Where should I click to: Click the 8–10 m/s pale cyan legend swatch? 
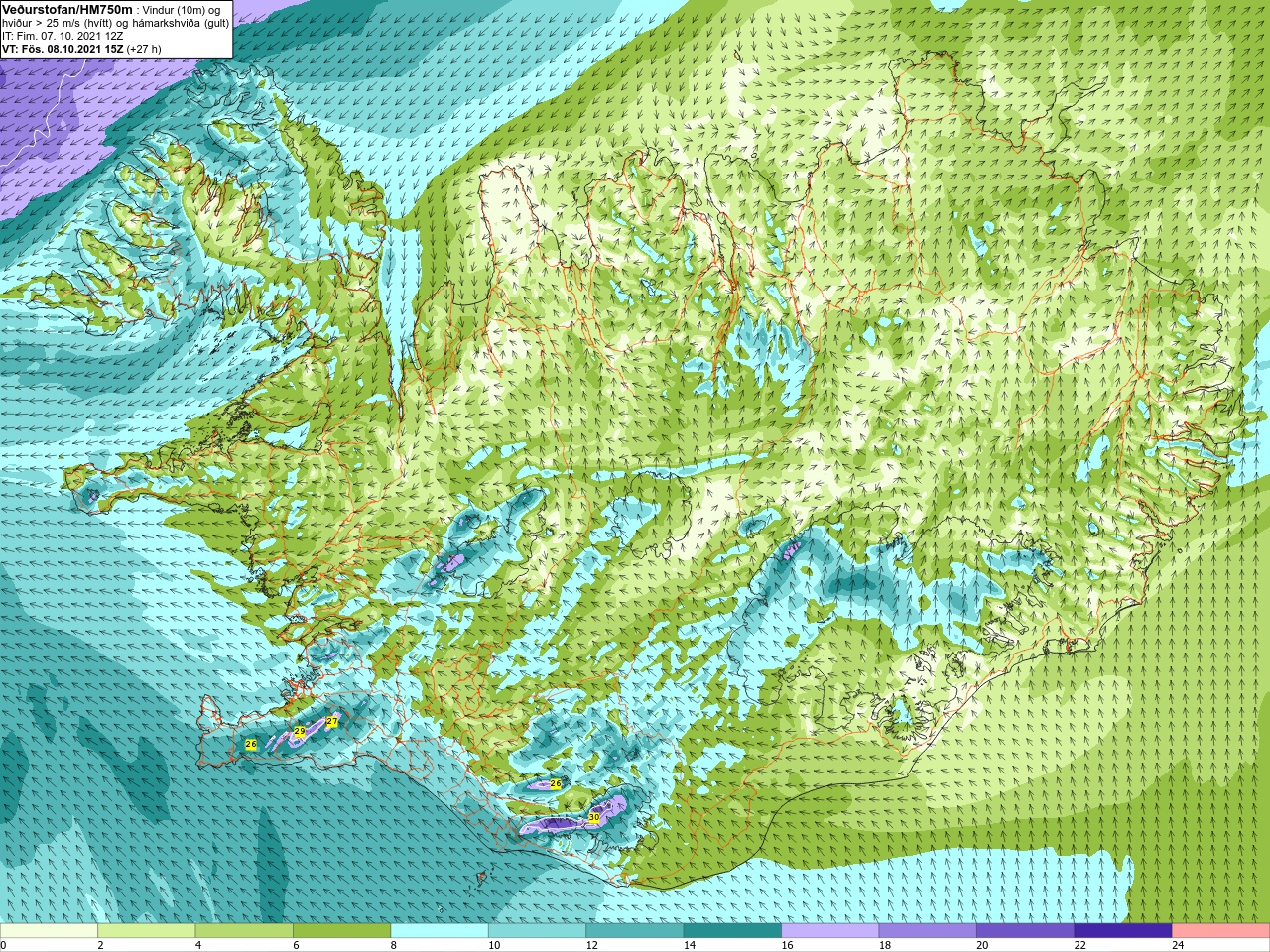[x=440, y=931]
